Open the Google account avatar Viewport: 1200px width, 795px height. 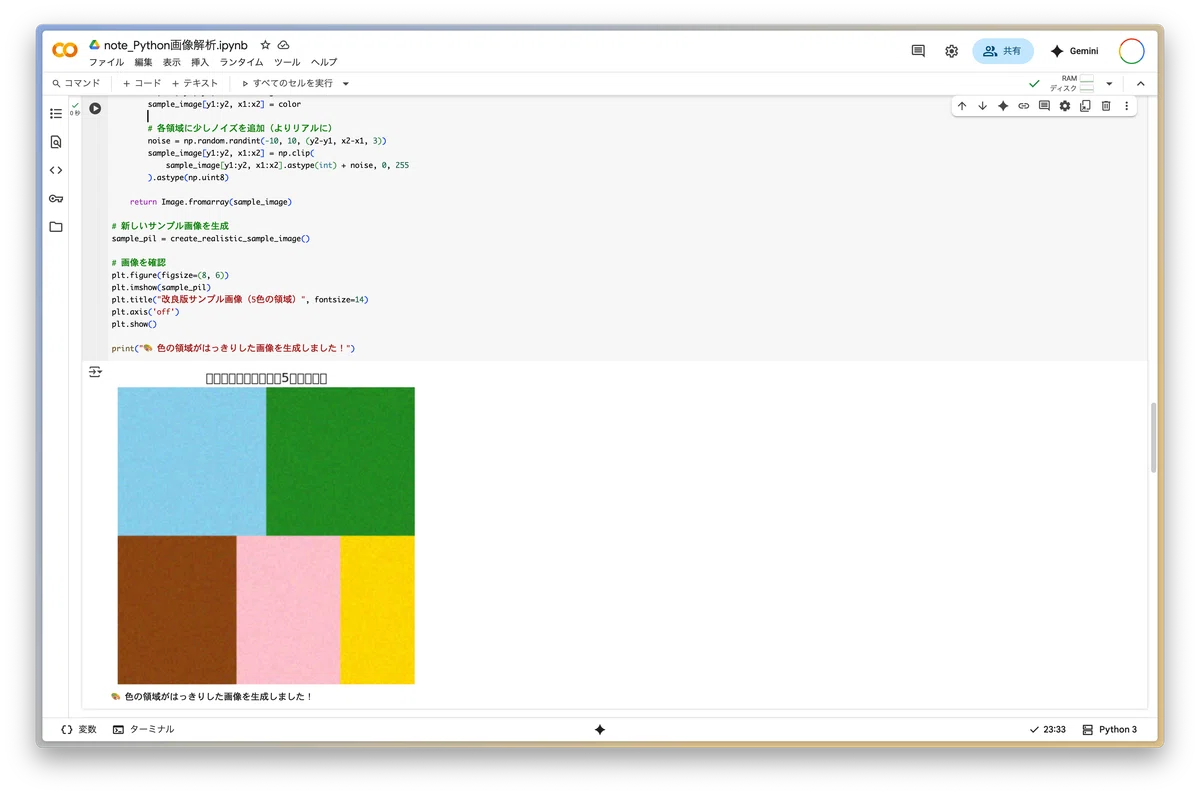[1132, 51]
